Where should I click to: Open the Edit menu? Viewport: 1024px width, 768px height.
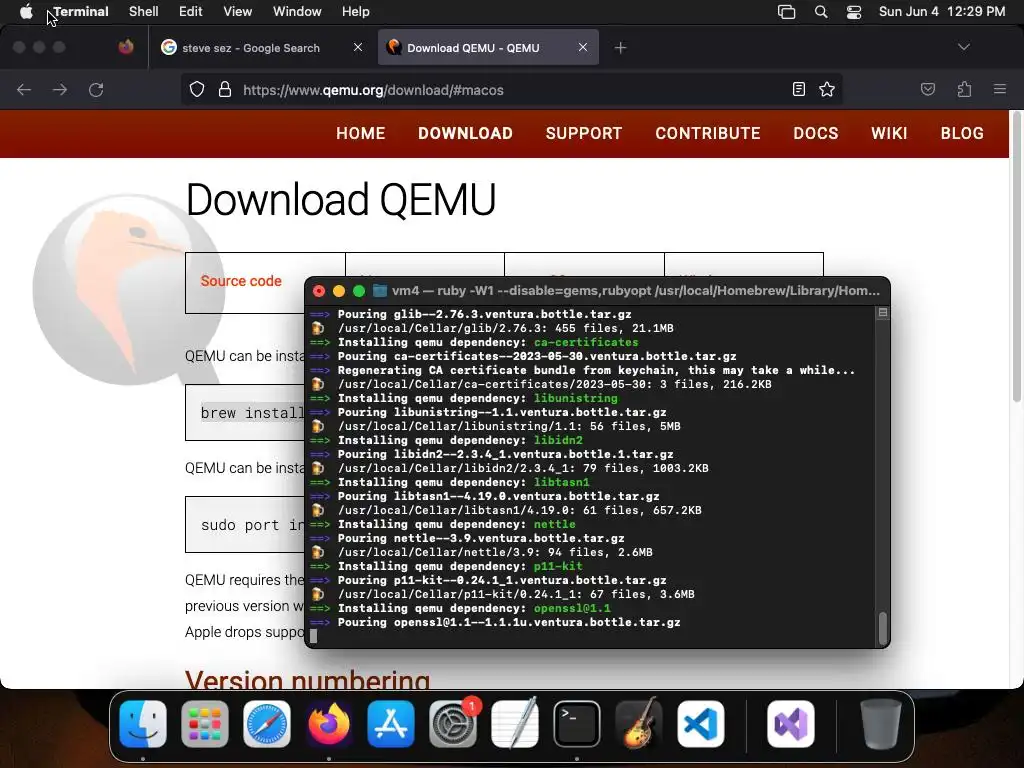point(191,11)
